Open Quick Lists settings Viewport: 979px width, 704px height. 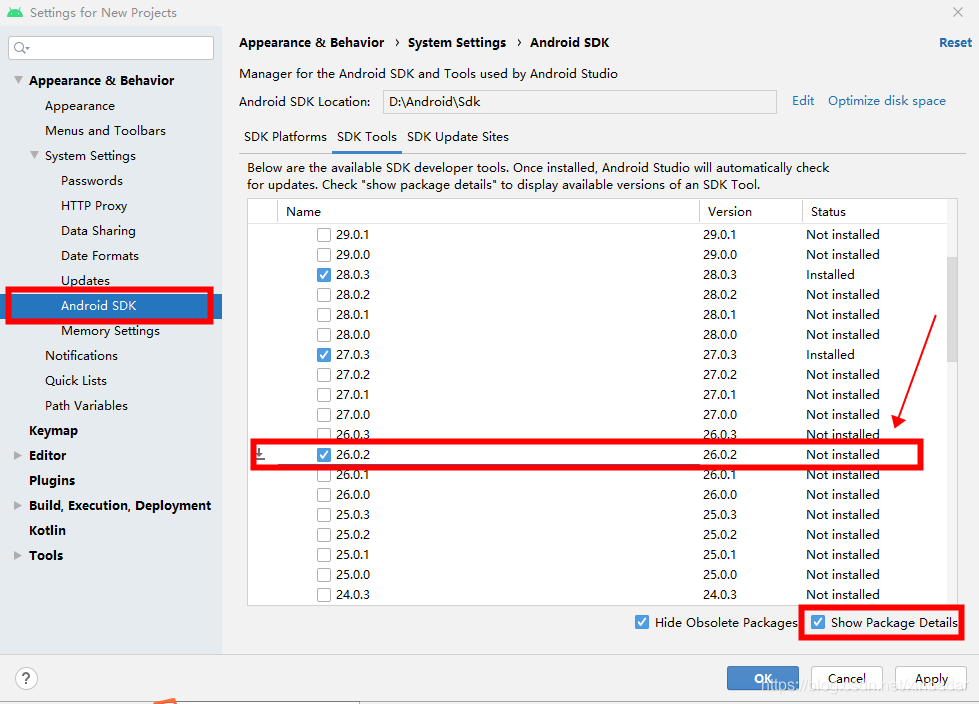coord(76,381)
